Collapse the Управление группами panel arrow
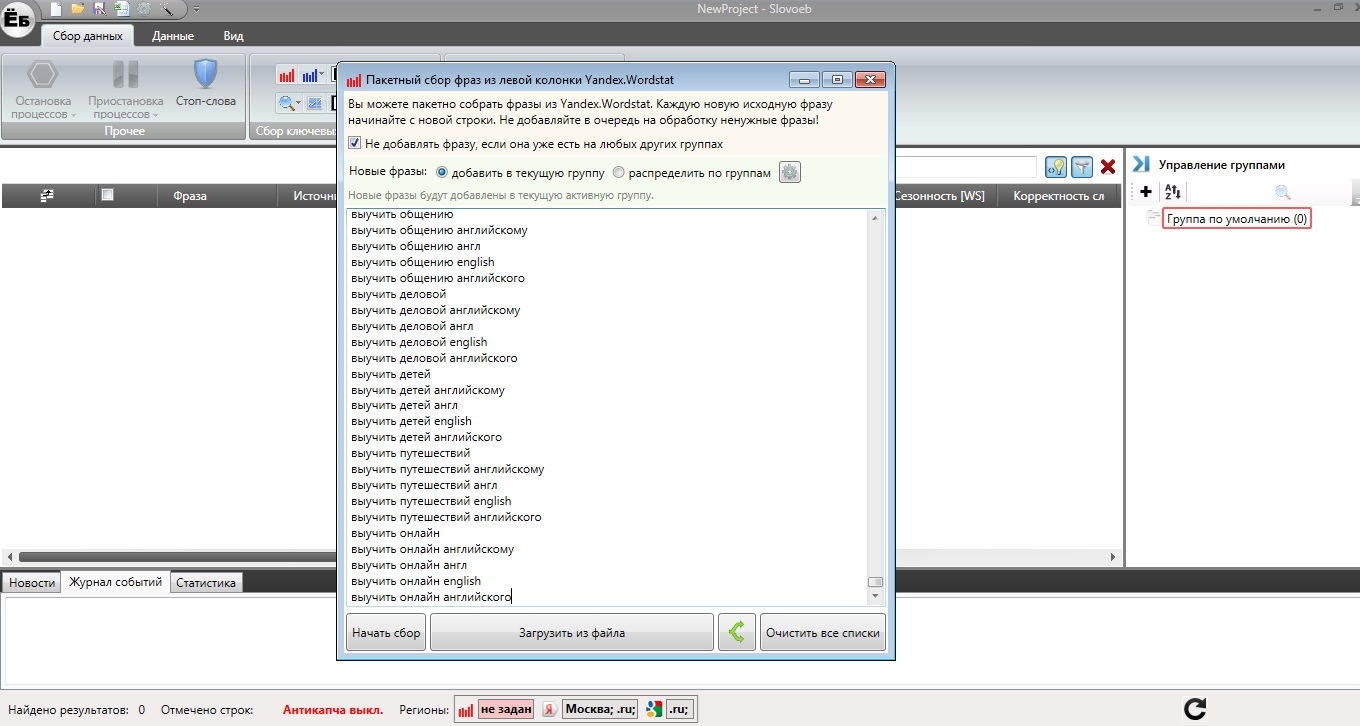The height and width of the screenshot is (726, 1360). (x=1141, y=164)
